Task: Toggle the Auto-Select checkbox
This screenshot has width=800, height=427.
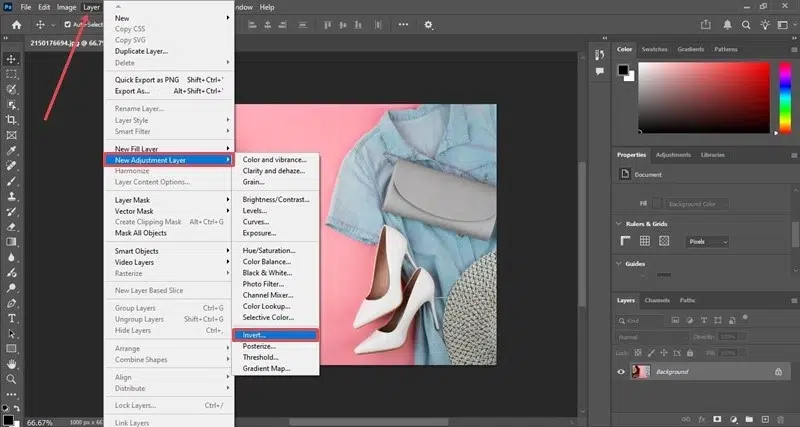Action: tap(67, 24)
